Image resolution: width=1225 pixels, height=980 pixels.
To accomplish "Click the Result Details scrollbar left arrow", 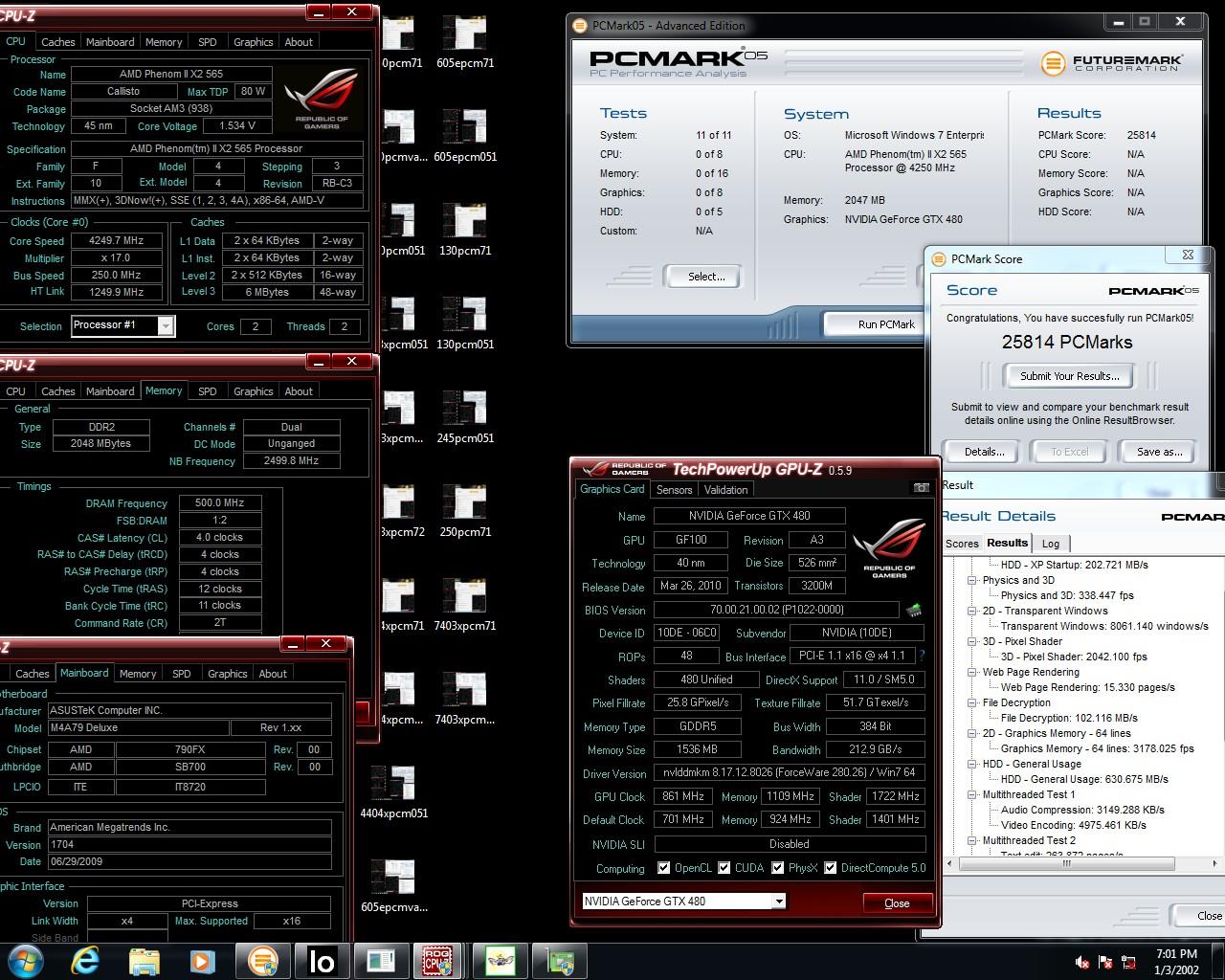I will [950, 863].
